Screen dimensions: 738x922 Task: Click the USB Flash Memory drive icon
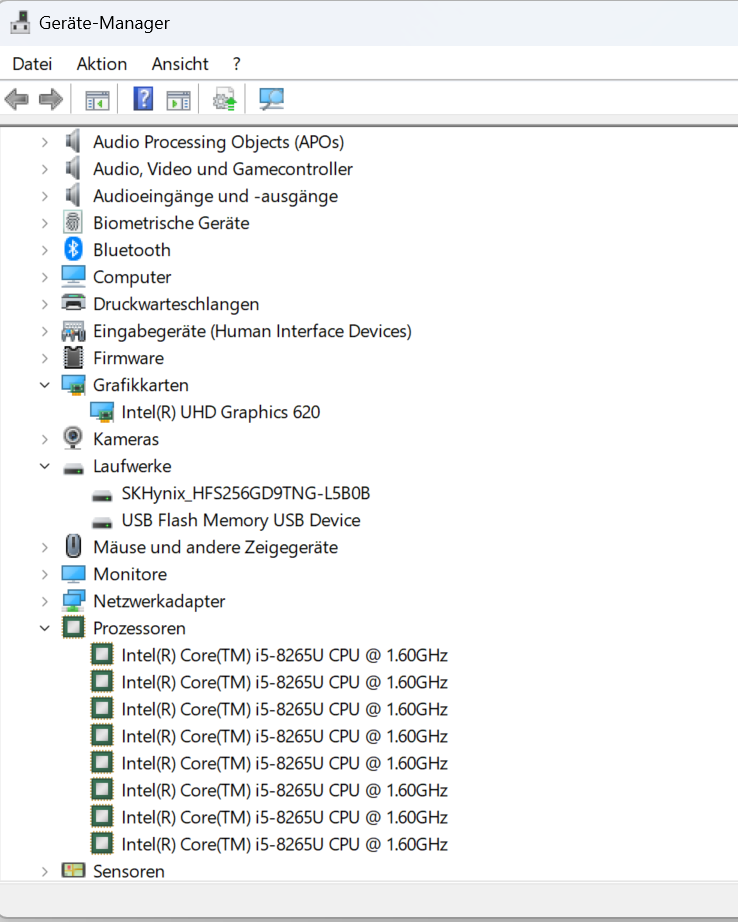[102, 523]
